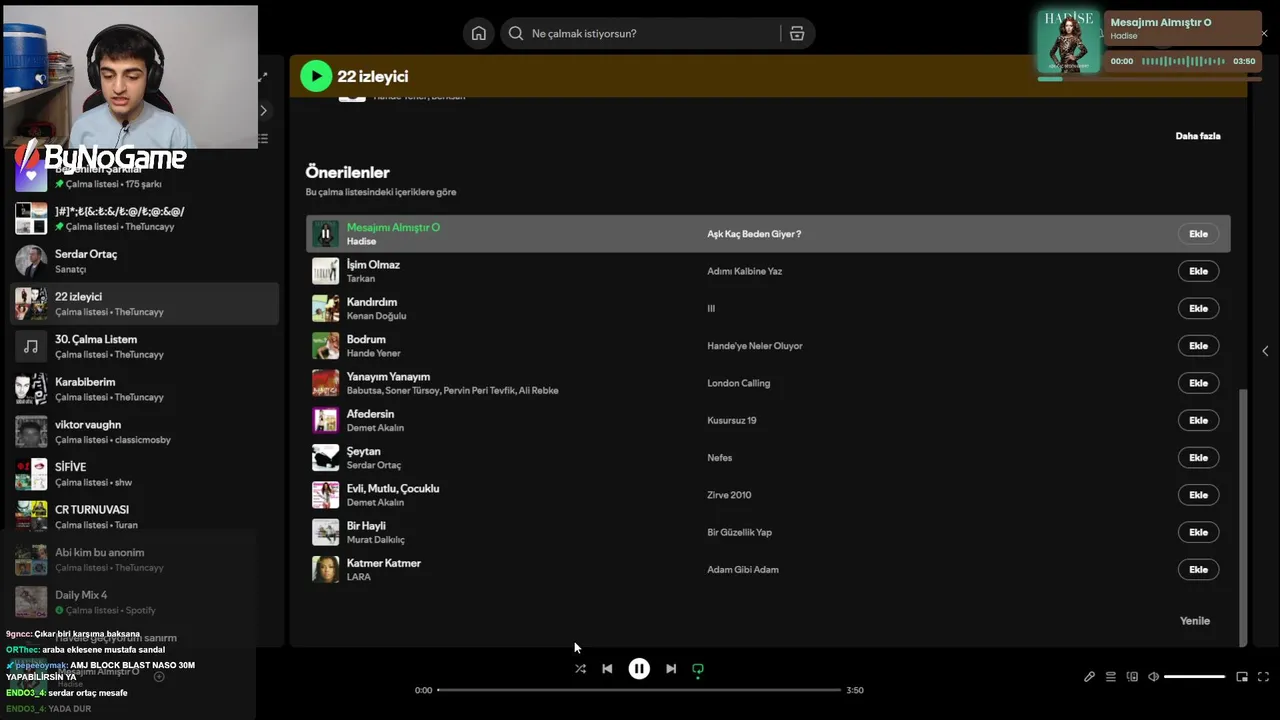Open artist link Kenan Doğulu
1280x720 pixels.
[376, 316]
